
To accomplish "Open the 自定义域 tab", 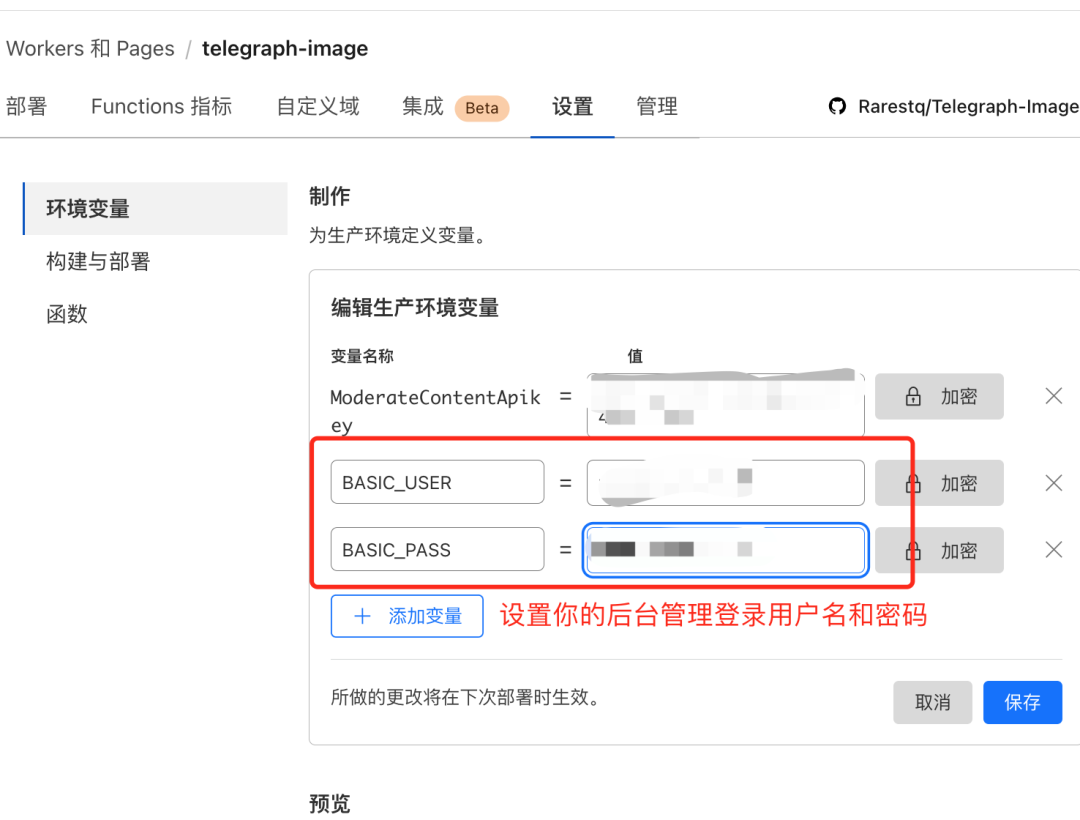I will 318,107.
